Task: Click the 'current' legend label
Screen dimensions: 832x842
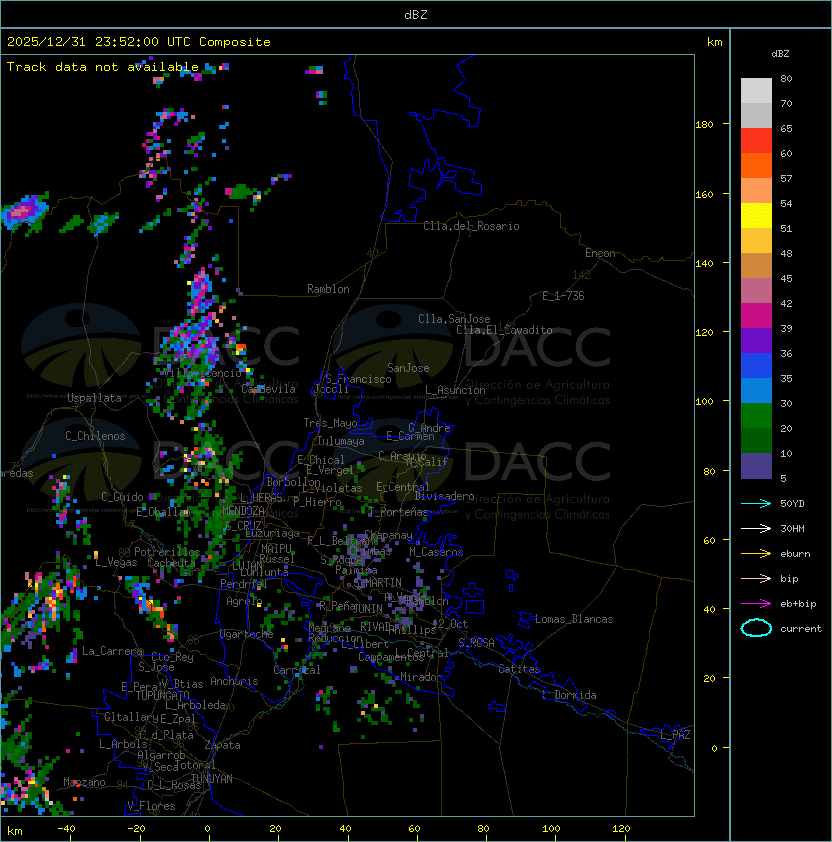Action: [801, 629]
